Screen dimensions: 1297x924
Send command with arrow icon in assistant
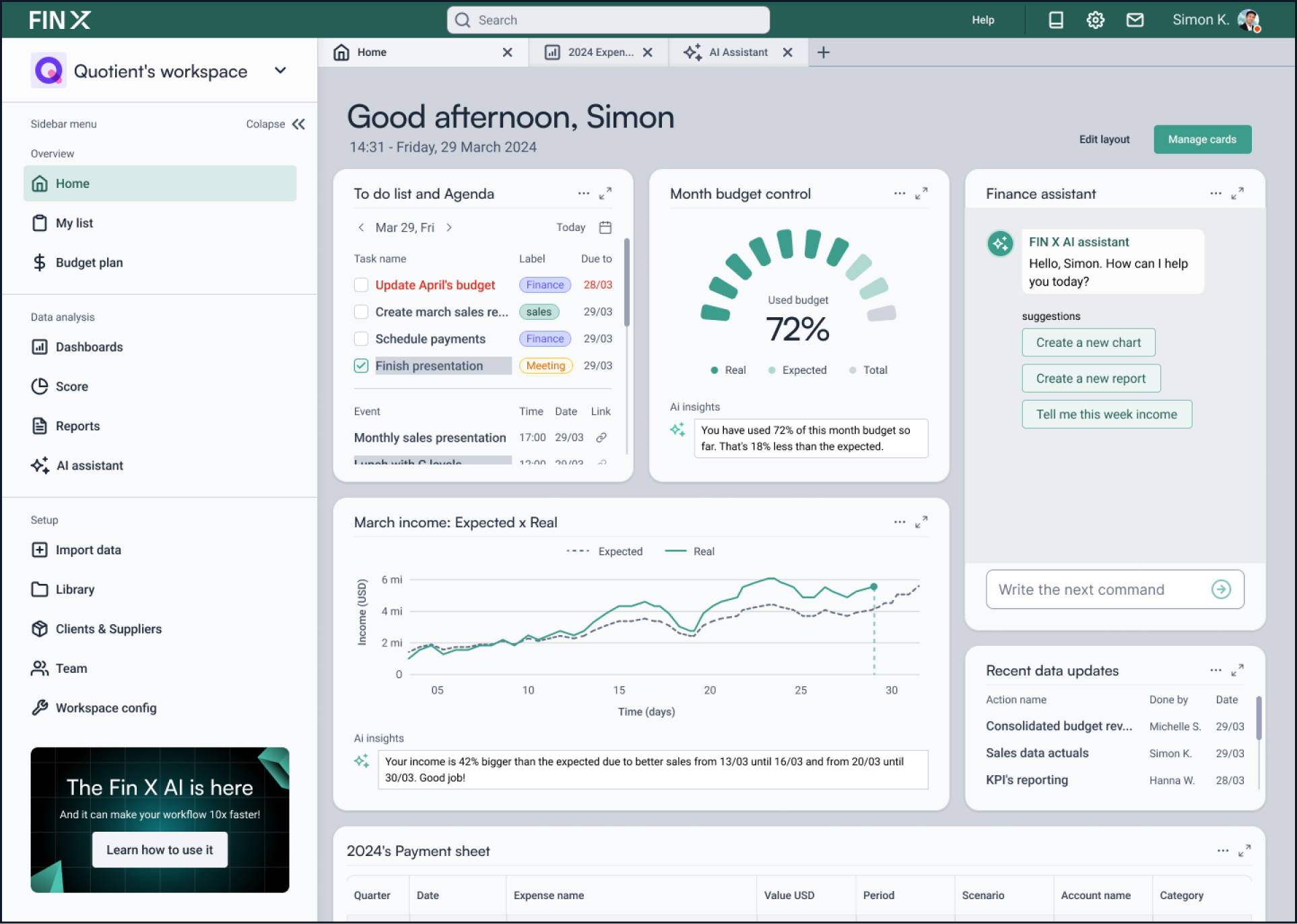[1220, 590]
